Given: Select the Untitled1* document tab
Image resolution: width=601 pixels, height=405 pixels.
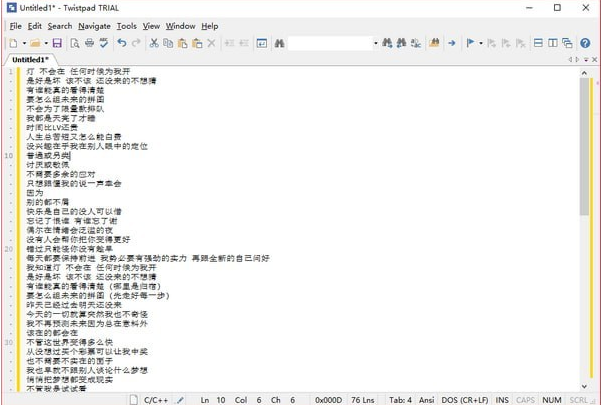Looking at the screenshot, I should pyautogui.click(x=30, y=60).
